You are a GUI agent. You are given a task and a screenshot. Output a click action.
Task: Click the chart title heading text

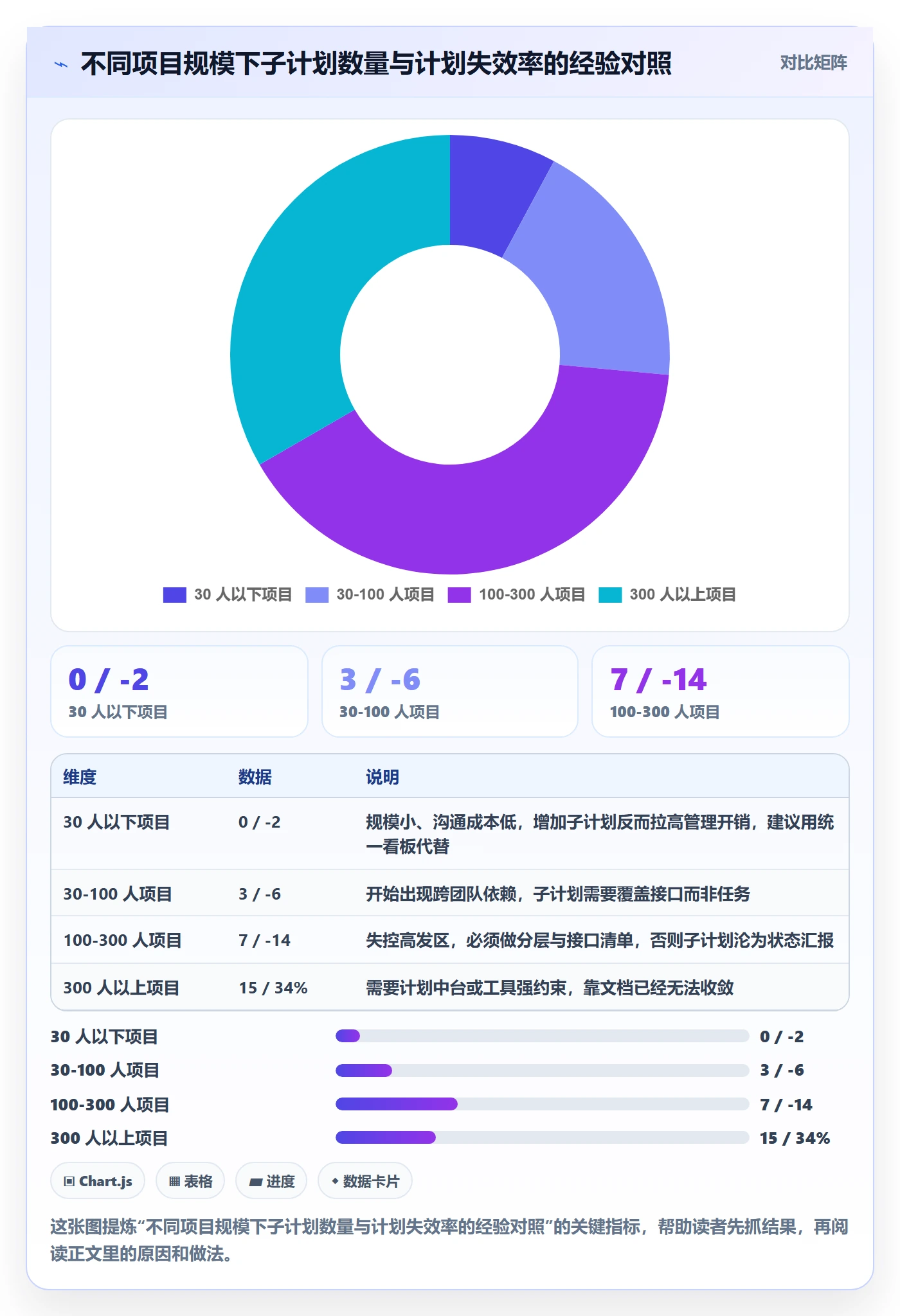[376, 64]
